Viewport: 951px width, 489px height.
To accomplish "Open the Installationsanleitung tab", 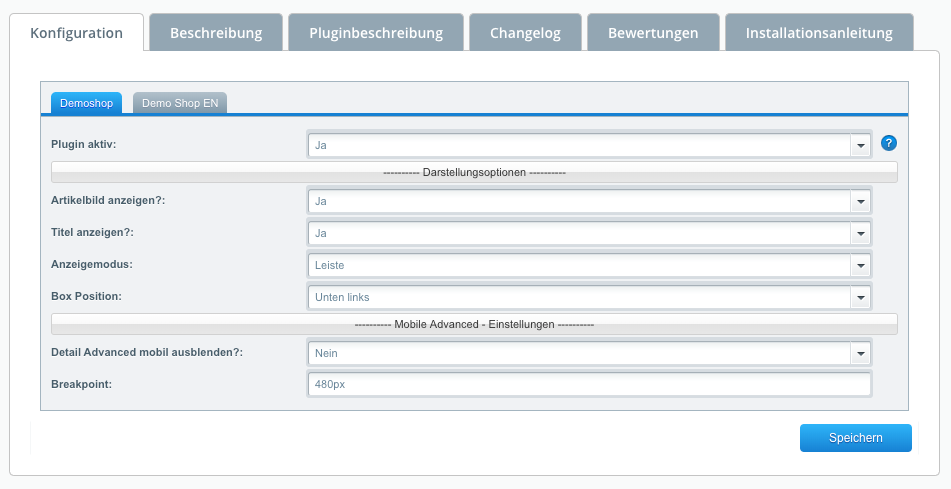I will (x=819, y=33).
